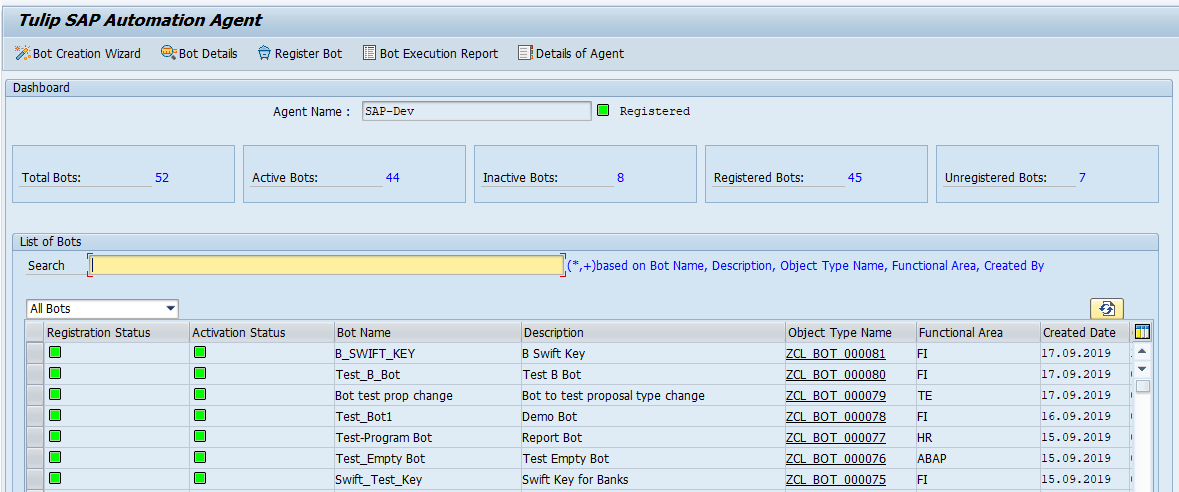This screenshot has width=1179, height=492.
Task: Open the Bot Creation Wizard
Action: tap(77, 53)
